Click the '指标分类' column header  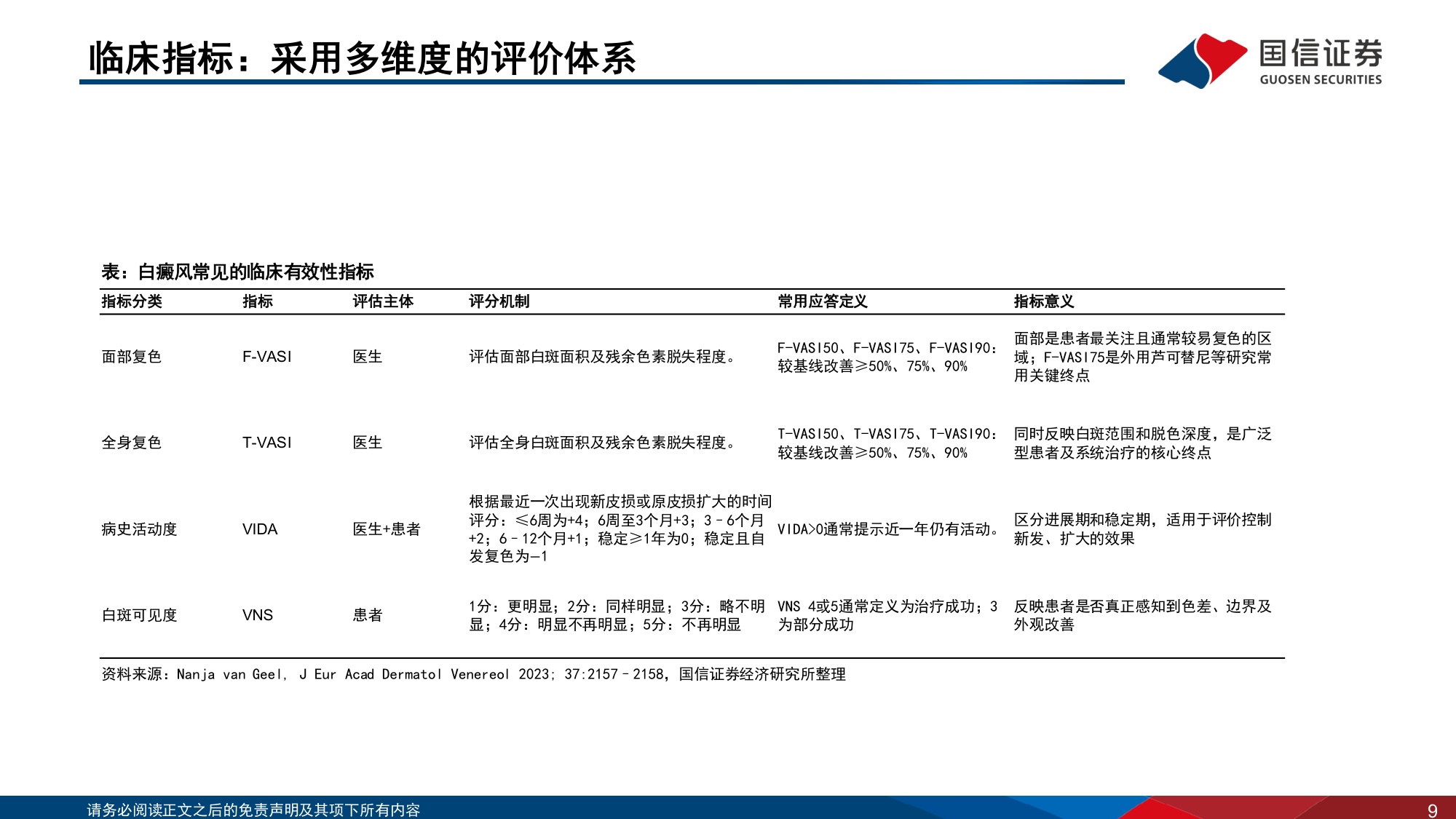pos(132,301)
